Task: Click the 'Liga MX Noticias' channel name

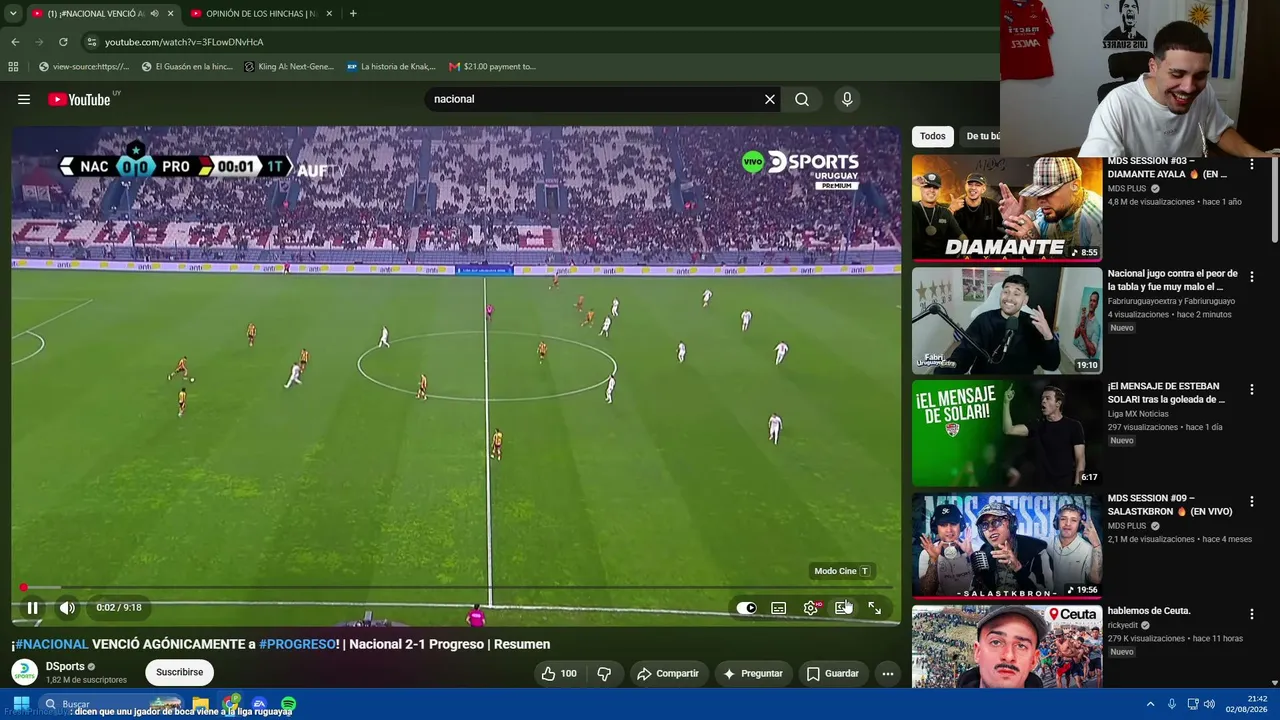Action: click(x=1138, y=414)
